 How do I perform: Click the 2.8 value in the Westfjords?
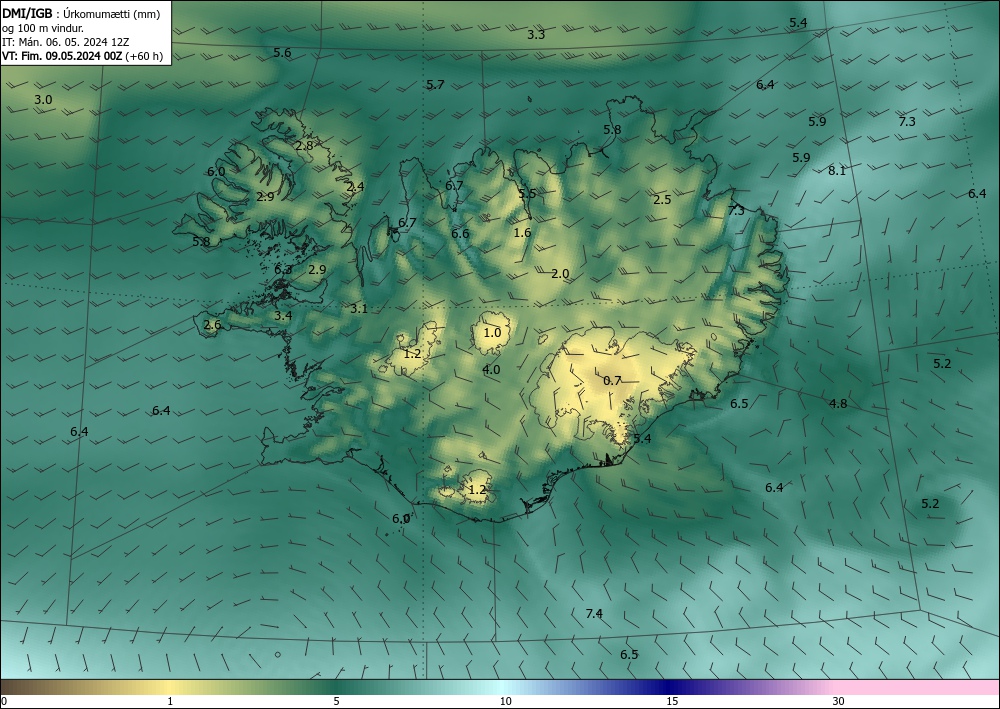(x=304, y=145)
